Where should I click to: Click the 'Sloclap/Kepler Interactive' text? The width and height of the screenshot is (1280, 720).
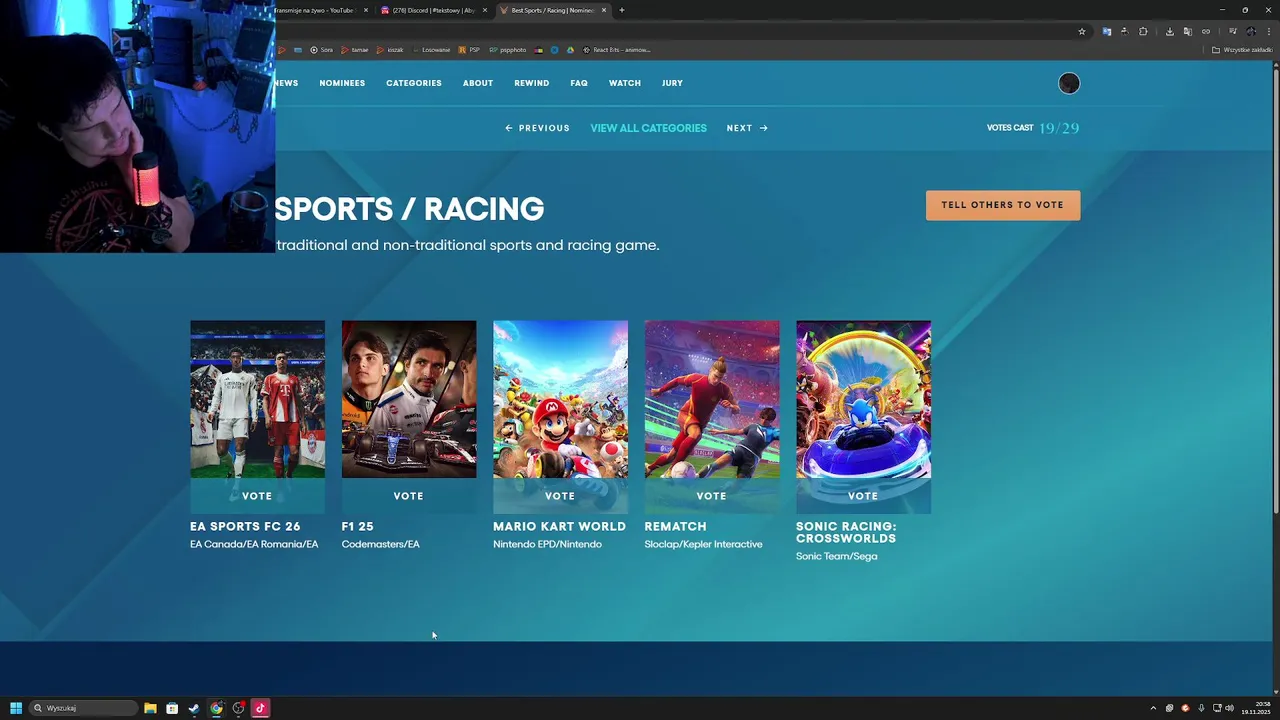704,544
